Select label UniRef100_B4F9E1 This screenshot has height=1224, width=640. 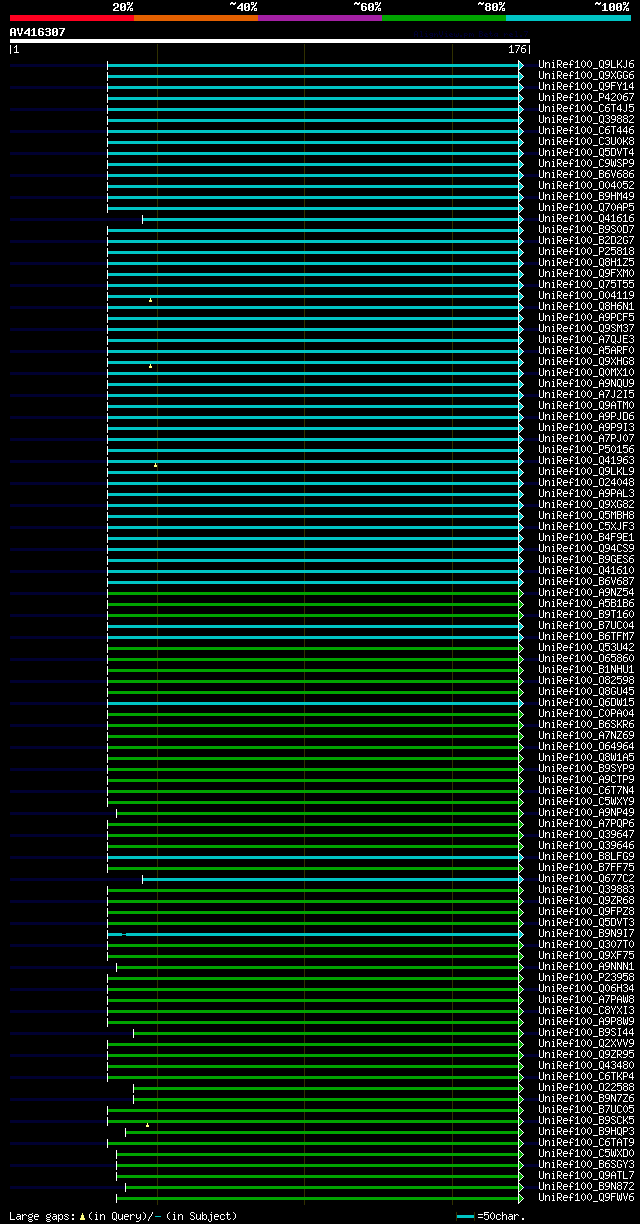click(586, 537)
